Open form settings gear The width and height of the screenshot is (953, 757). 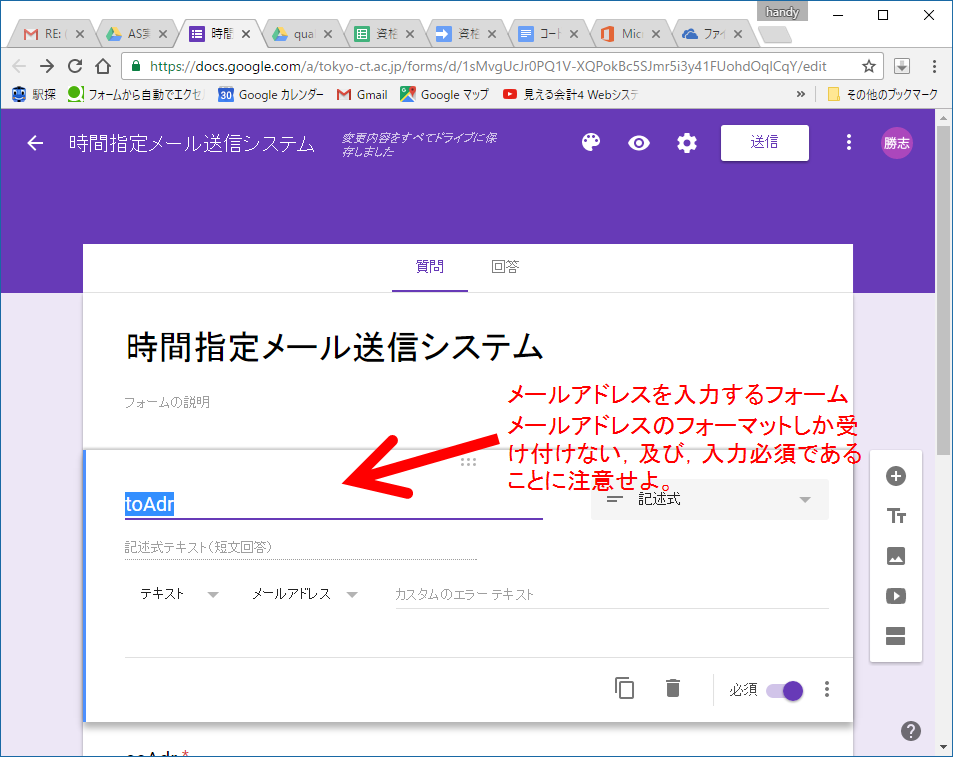tap(686, 142)
